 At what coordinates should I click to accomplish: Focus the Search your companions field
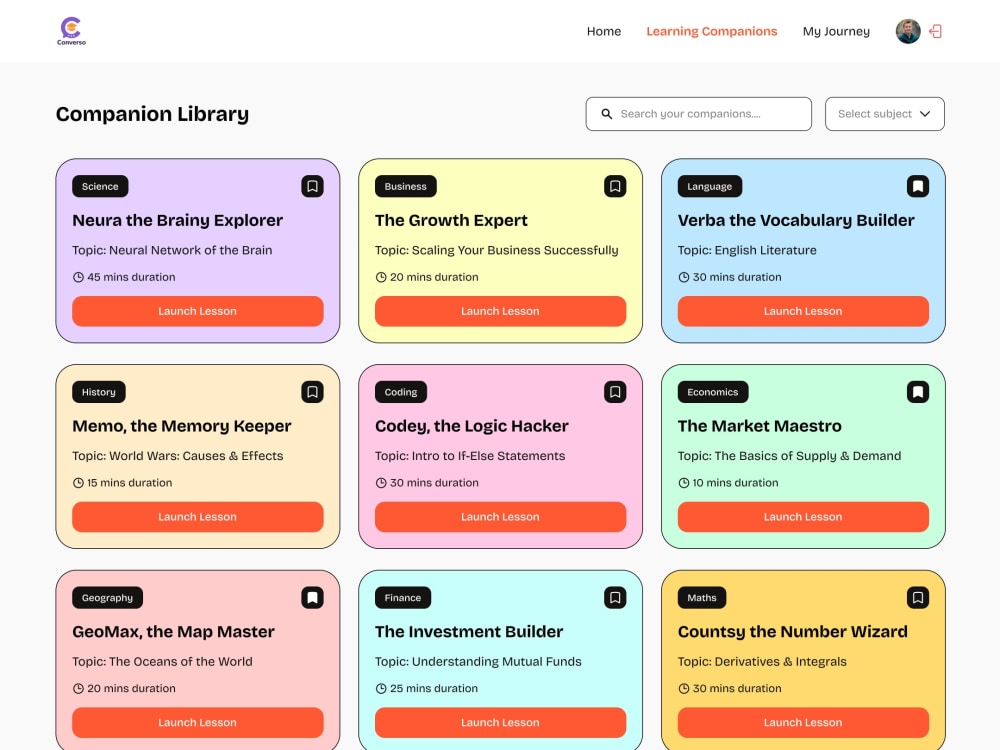pos(698,114)
